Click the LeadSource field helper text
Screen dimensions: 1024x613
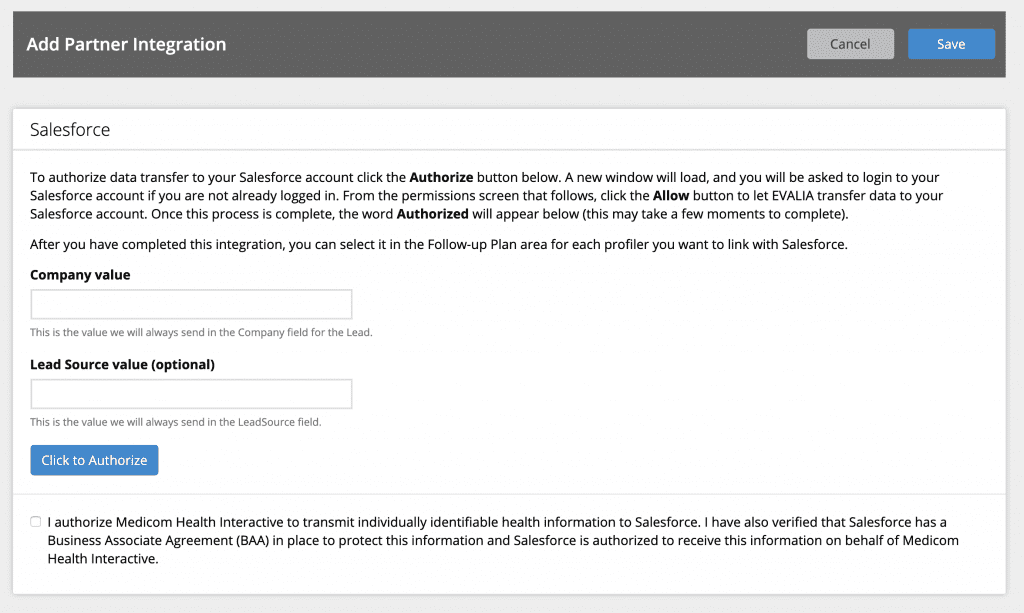[x=176, y=422]
